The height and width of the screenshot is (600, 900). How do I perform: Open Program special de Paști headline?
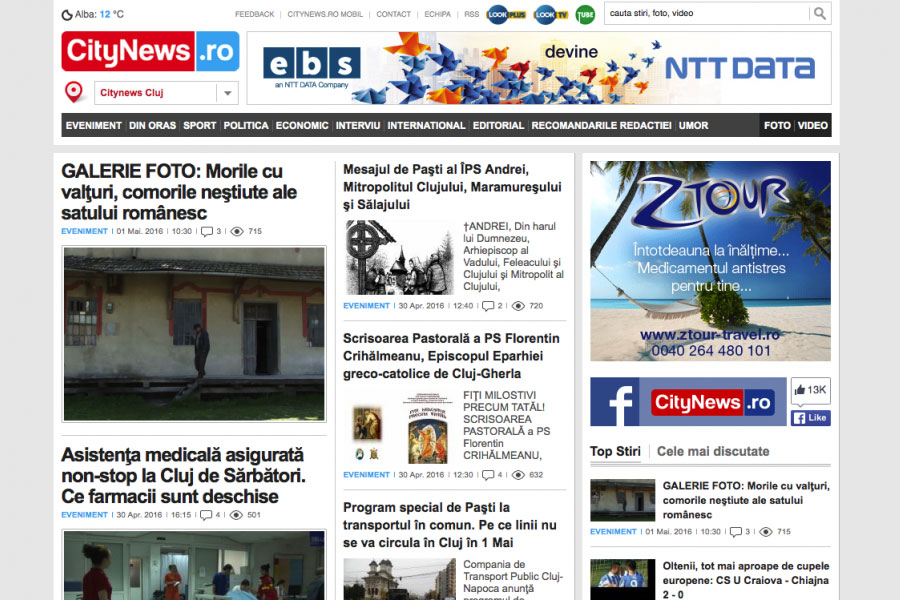(x=449, y=525)
